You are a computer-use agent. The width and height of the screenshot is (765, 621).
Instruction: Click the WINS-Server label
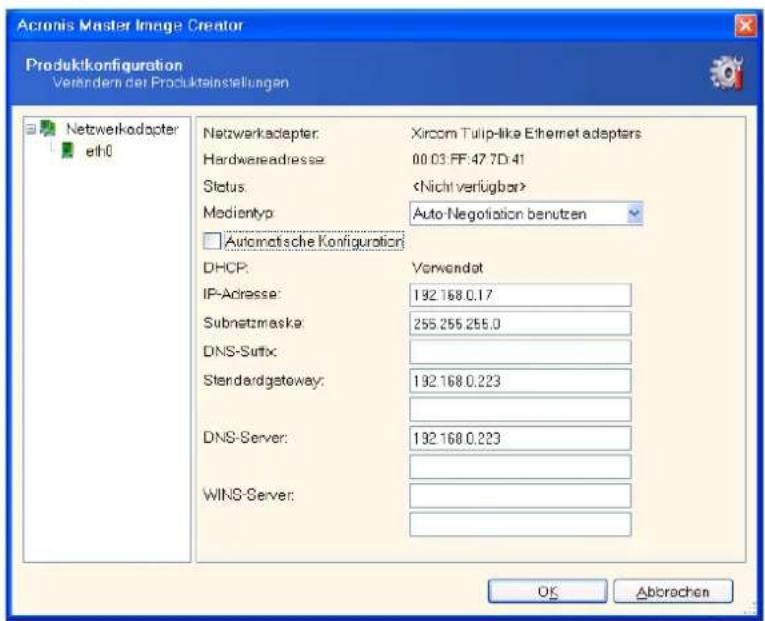click(x=249, y=496)
